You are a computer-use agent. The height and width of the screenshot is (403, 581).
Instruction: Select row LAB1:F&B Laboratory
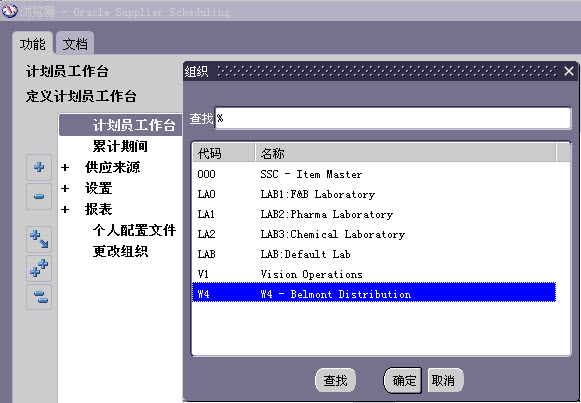coord(374,194)
